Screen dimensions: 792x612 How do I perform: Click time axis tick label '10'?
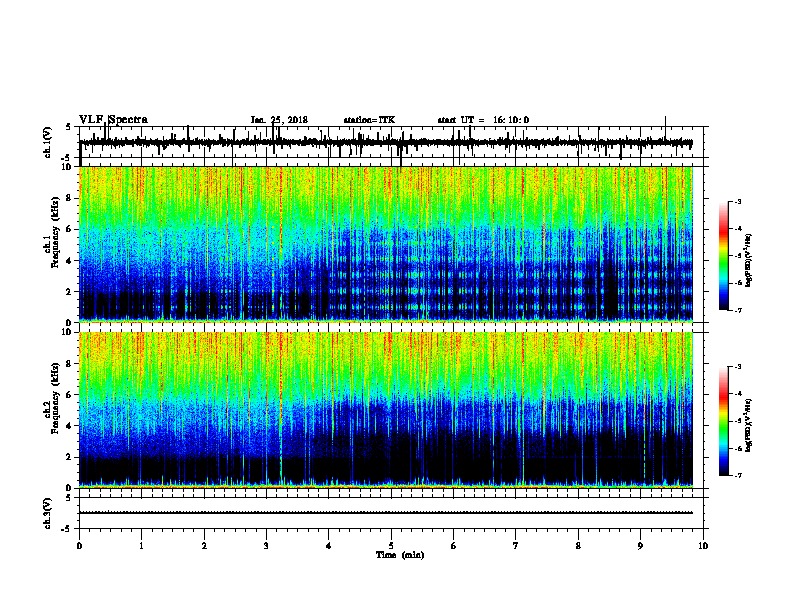[703, 546]
